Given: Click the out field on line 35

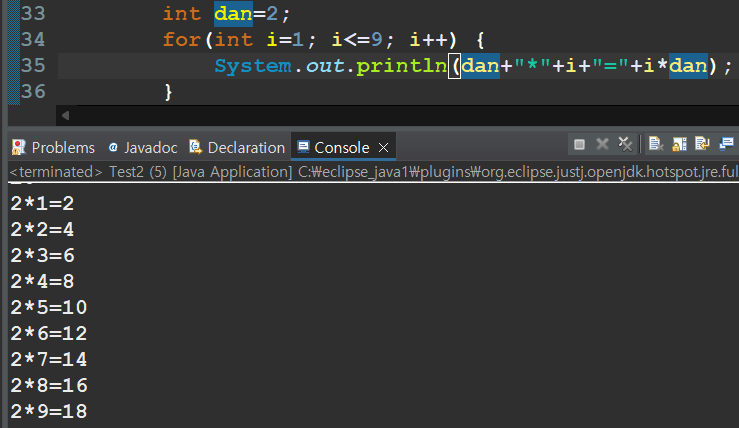Looking at the screenshot, I should [325, 66].
